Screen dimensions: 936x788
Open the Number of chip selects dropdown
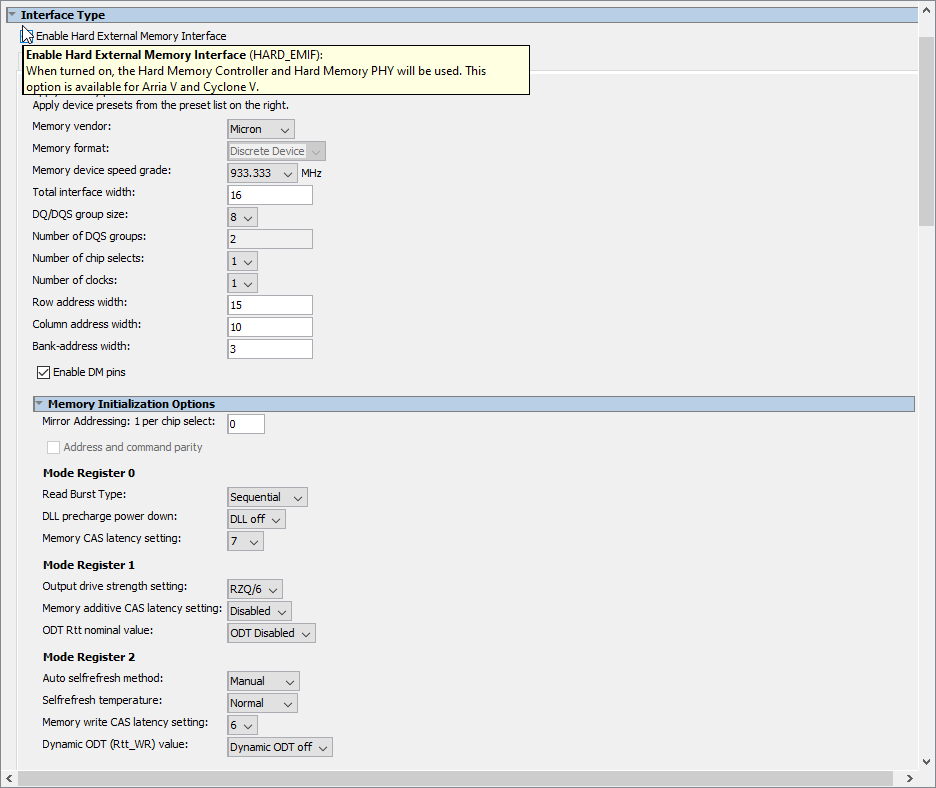point(242,261)
